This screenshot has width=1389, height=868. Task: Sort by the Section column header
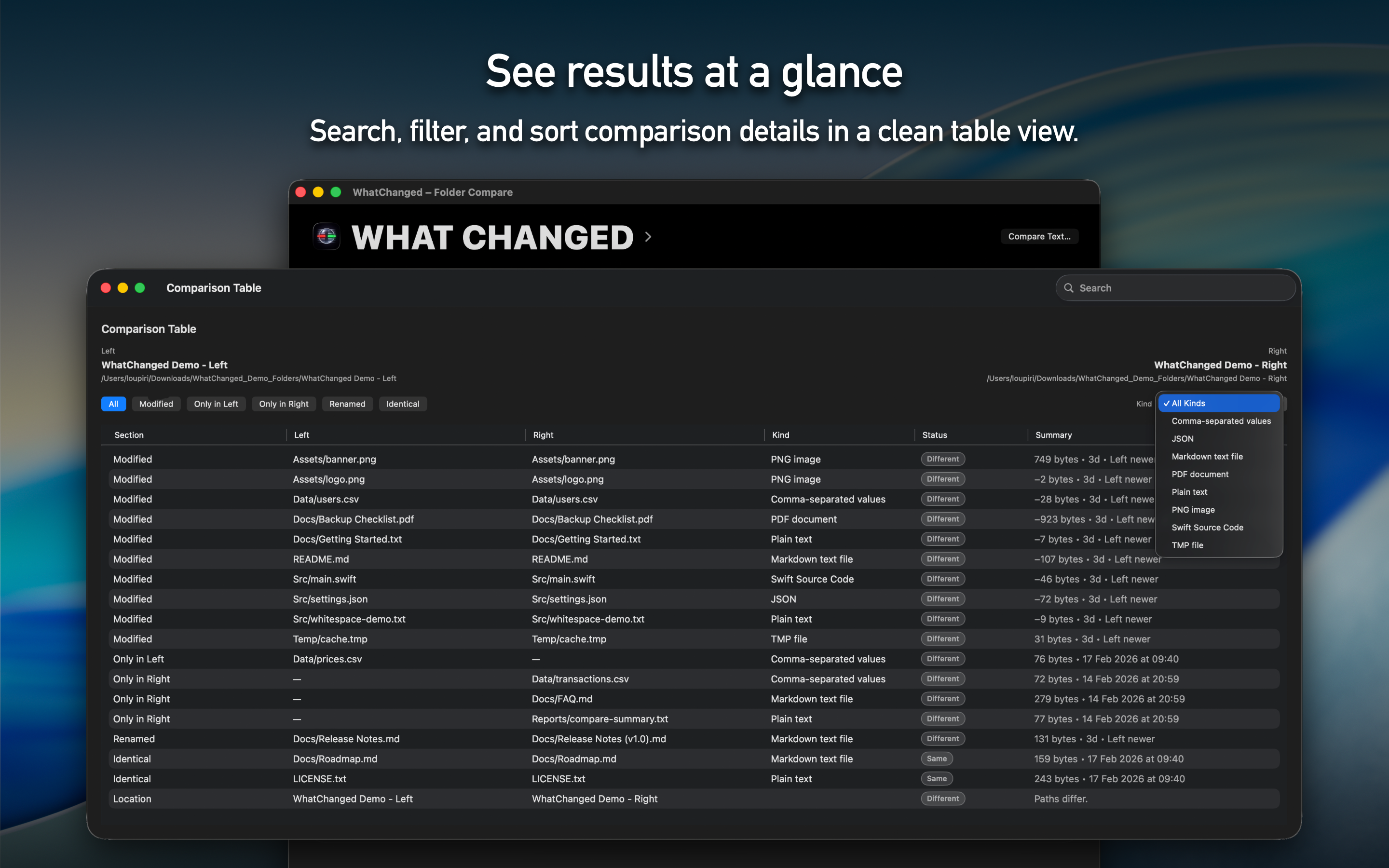[x=129, y=434]
